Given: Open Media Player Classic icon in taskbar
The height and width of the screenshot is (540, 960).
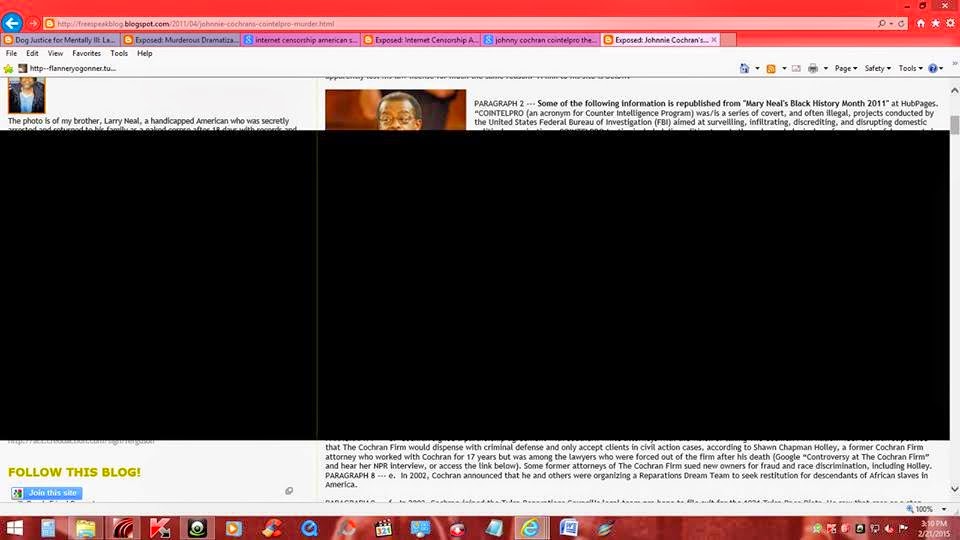Looking at the screenshot, I should point(383,528).
